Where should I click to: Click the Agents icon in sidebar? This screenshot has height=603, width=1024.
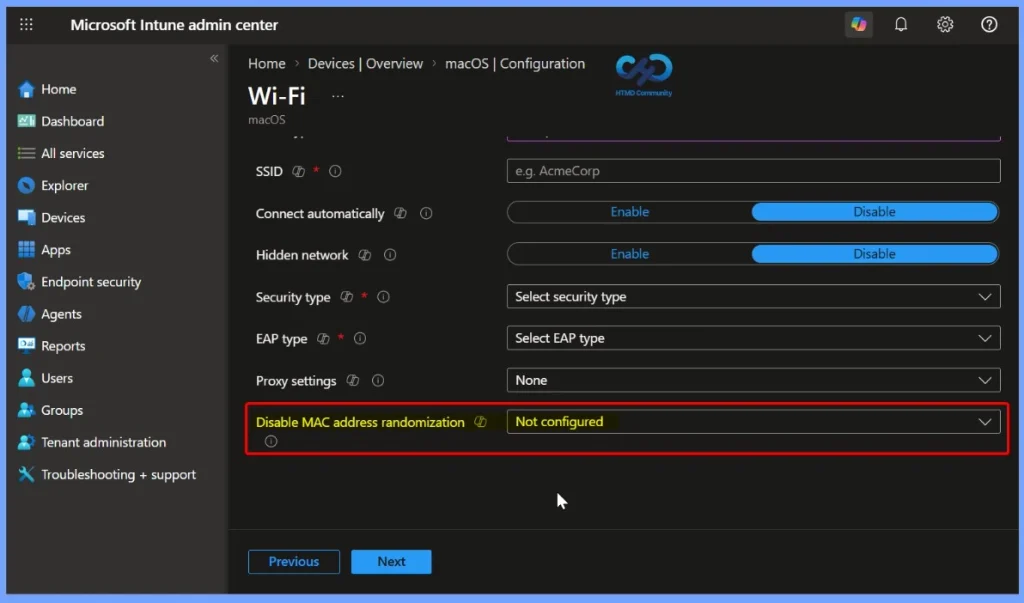click(26, 314)
